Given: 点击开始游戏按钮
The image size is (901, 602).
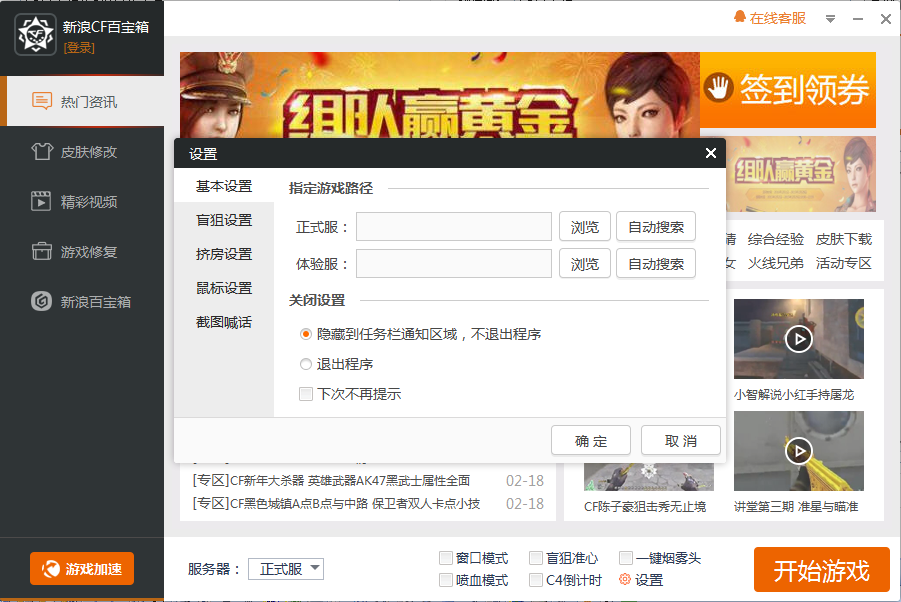Looking at the screenshot, I should 820,567.
